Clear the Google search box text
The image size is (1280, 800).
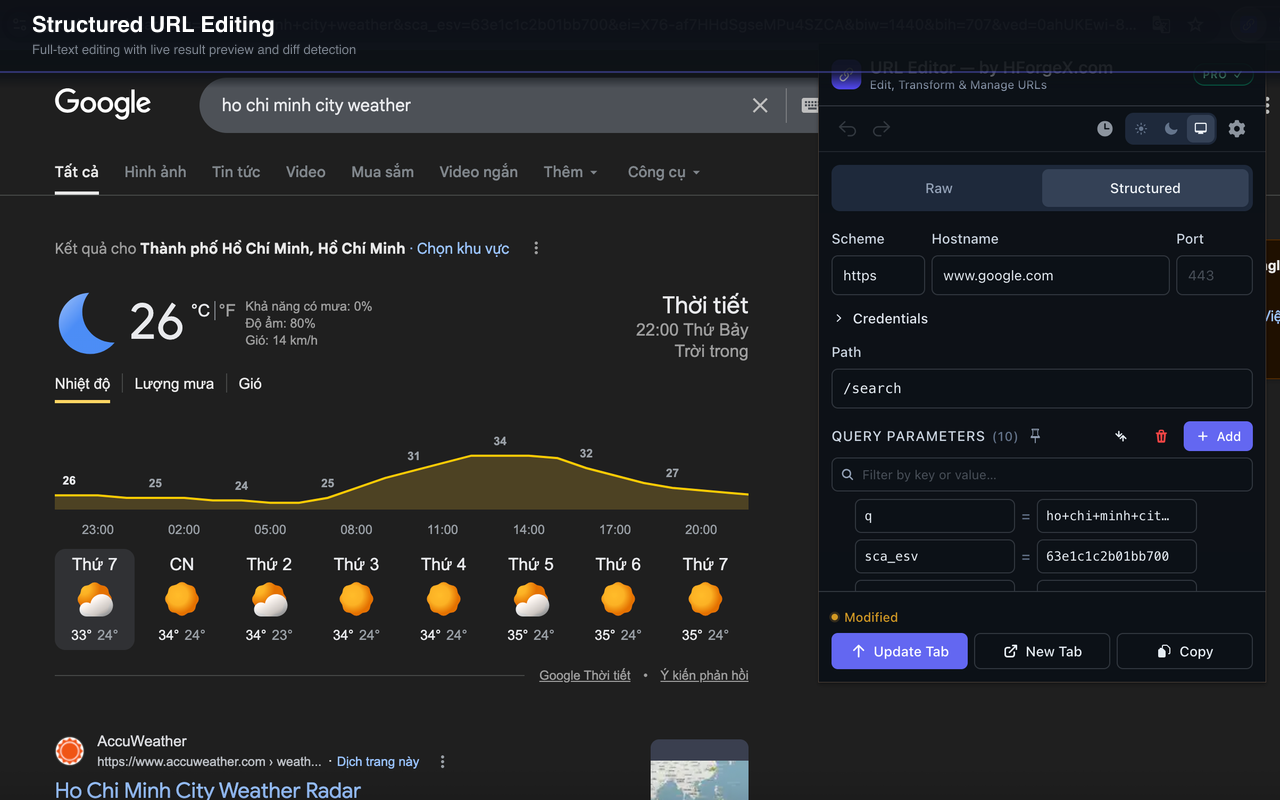tap(760, 105)
